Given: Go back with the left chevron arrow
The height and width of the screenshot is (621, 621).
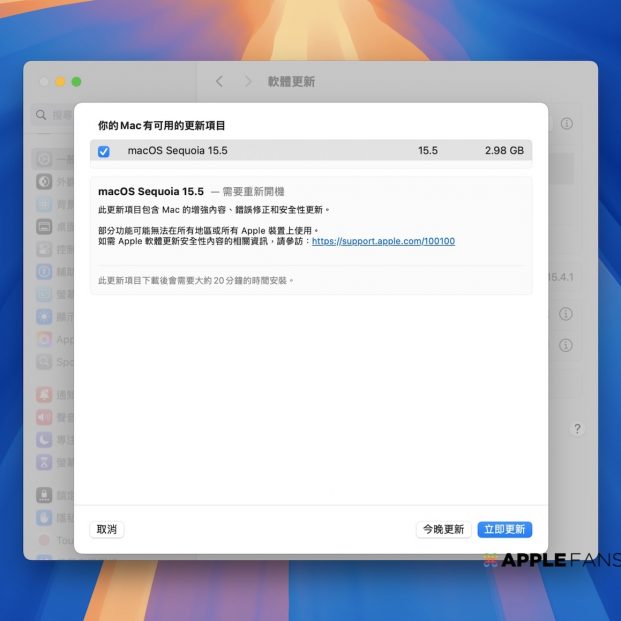Looking at the screenshot, I should point(220,81).
